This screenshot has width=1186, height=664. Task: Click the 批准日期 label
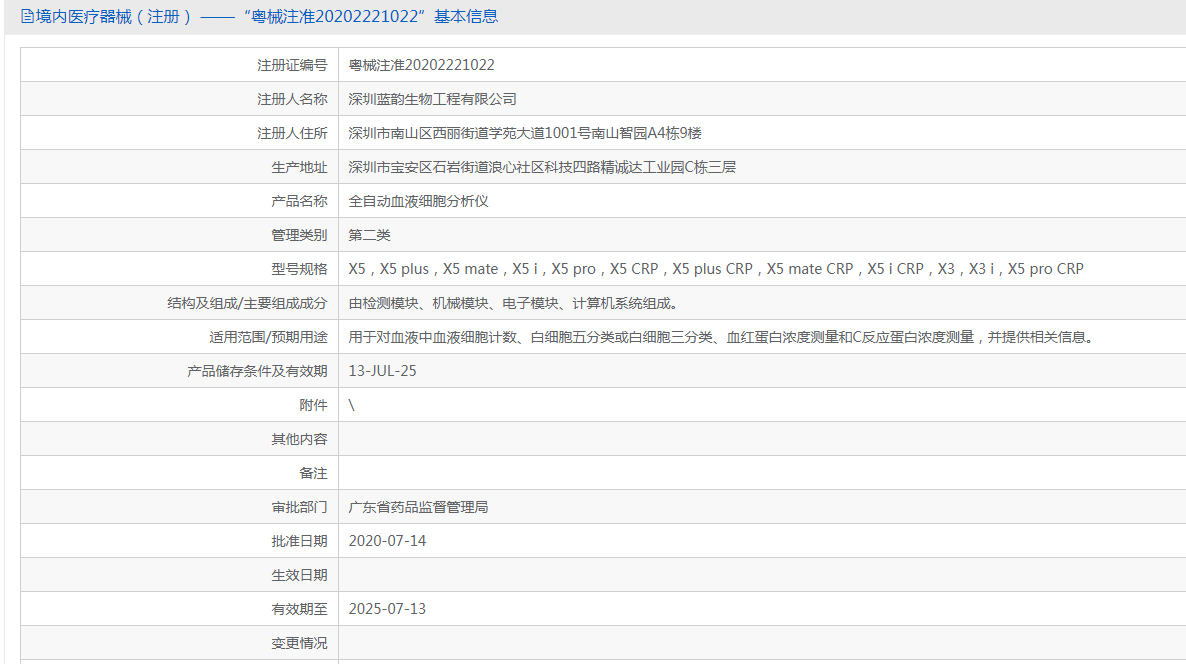click(x=300, y=541)
